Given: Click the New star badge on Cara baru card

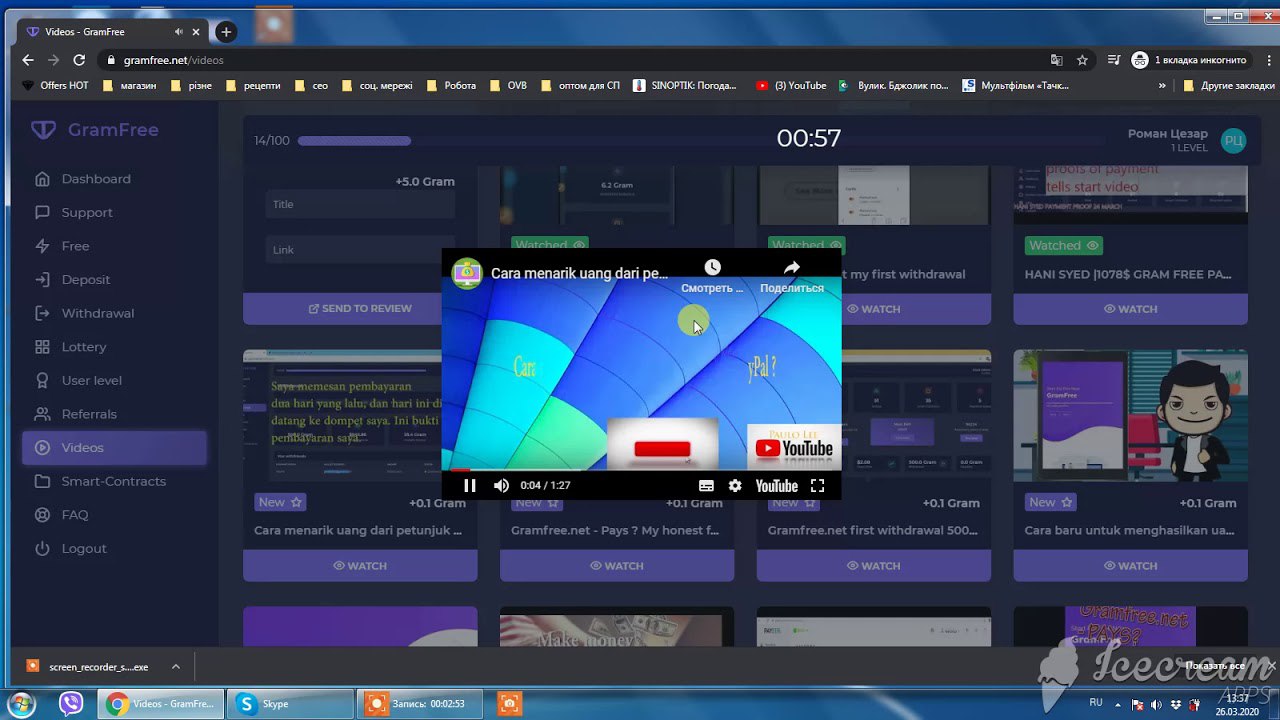Looking at the screenshot, I should [x=1052, y=503].
